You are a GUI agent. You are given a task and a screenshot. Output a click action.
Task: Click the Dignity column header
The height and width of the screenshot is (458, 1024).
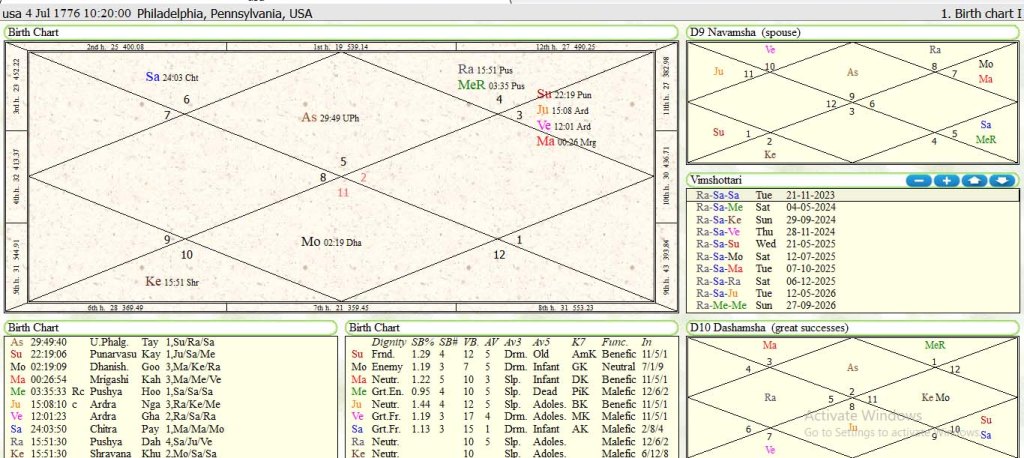(x=388, y=343)
